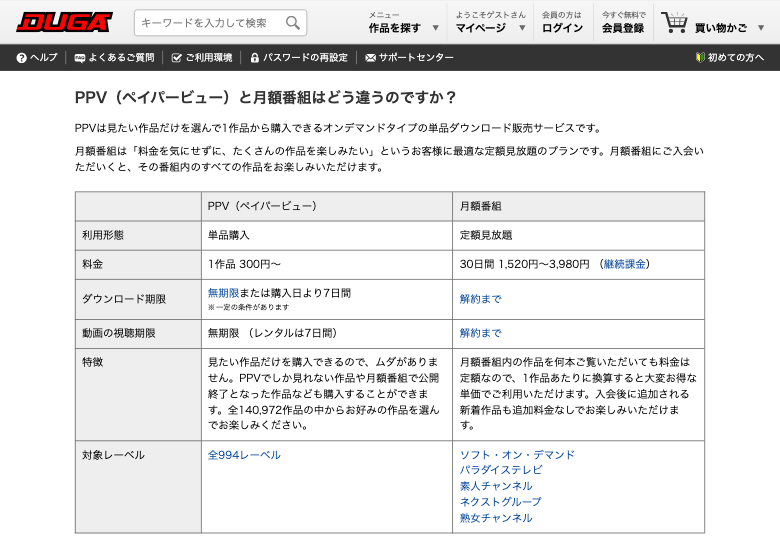
Task: Open the ご利用環境 link
Action: coord(209,58)
